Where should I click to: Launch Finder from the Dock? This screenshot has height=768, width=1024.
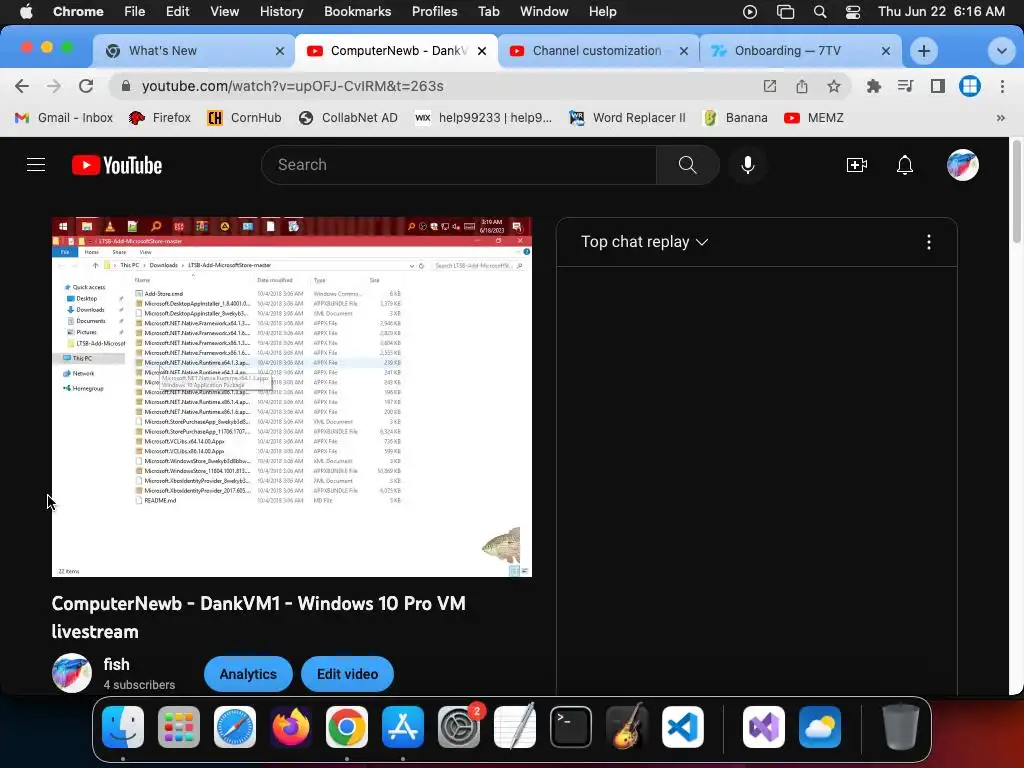(123, 727)
